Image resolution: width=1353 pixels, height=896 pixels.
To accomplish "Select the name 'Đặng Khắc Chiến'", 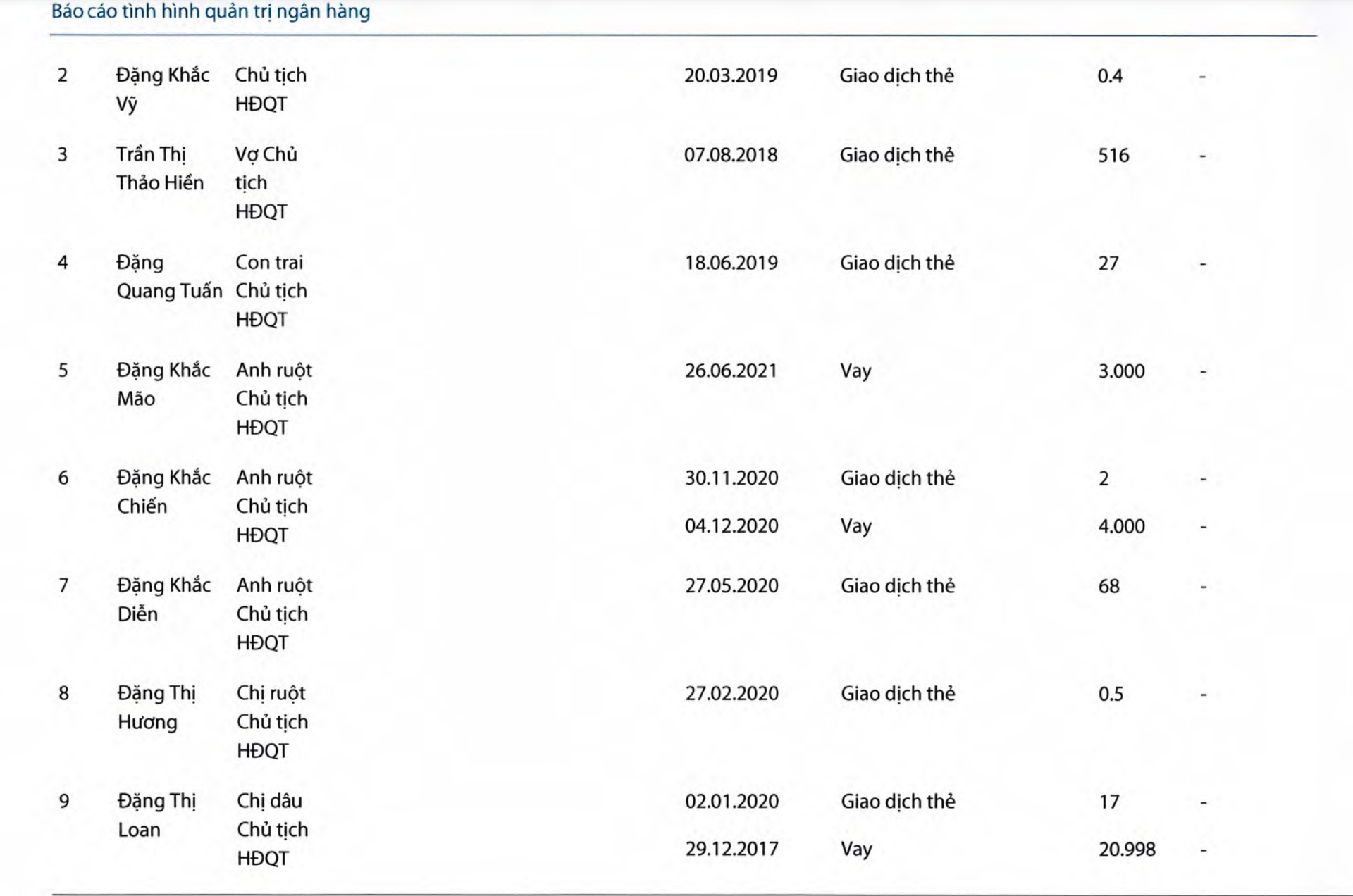I will 163,492.
